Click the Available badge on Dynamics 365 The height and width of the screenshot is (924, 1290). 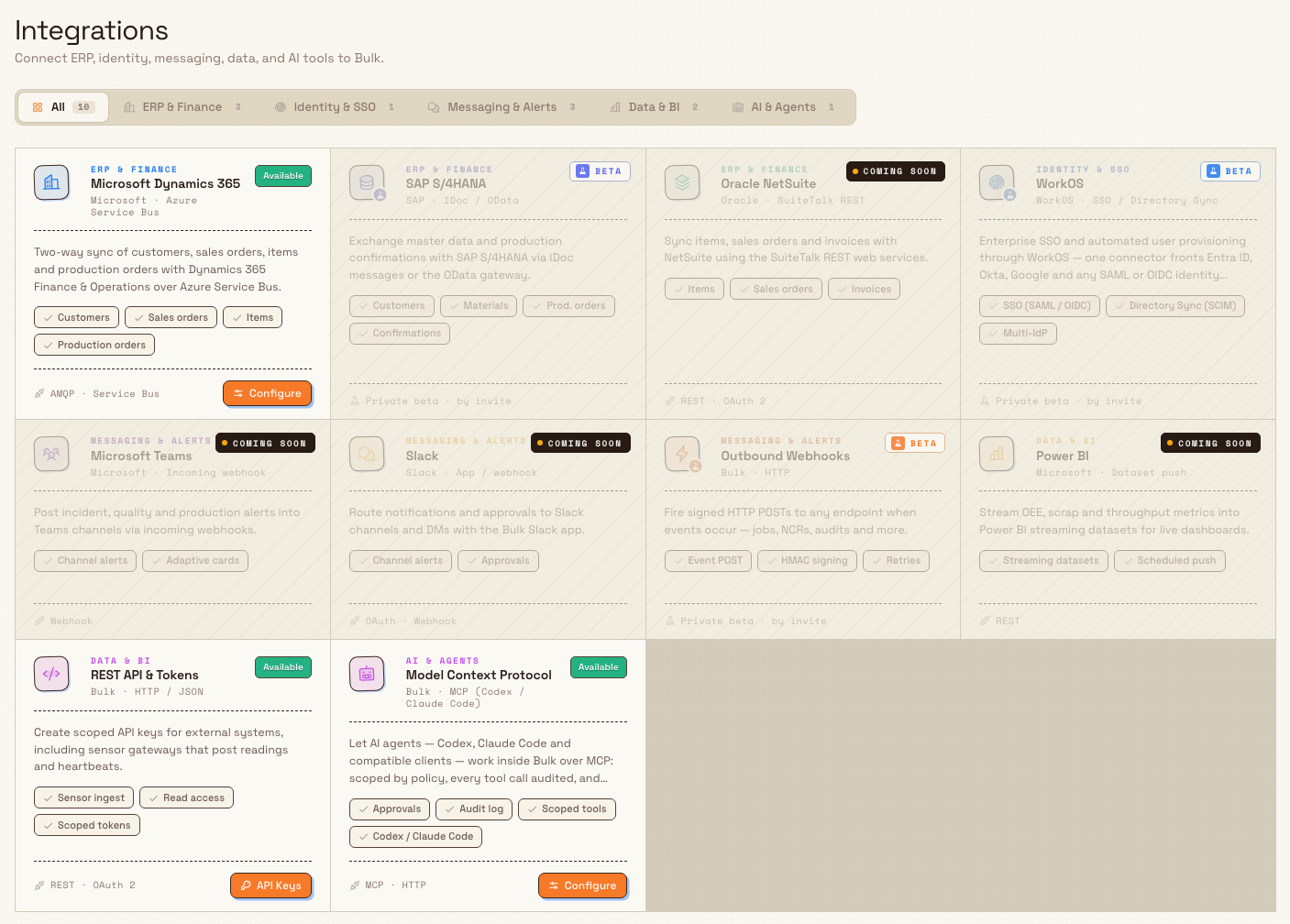coord(283,176)
